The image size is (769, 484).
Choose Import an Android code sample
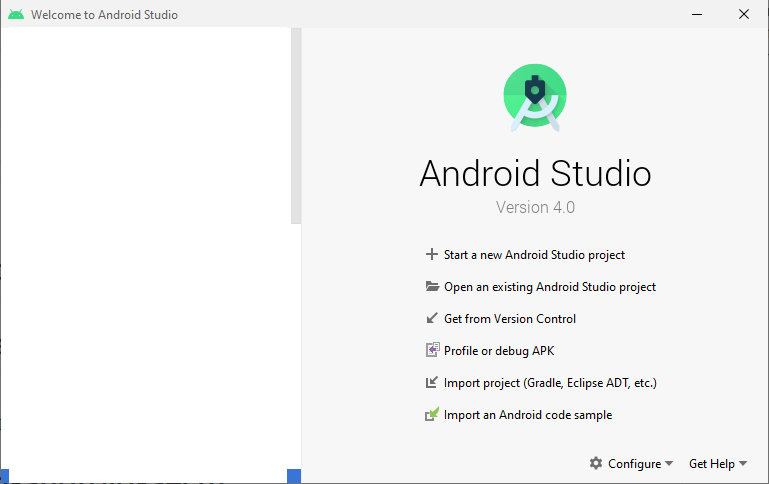(x=528, y=415)
